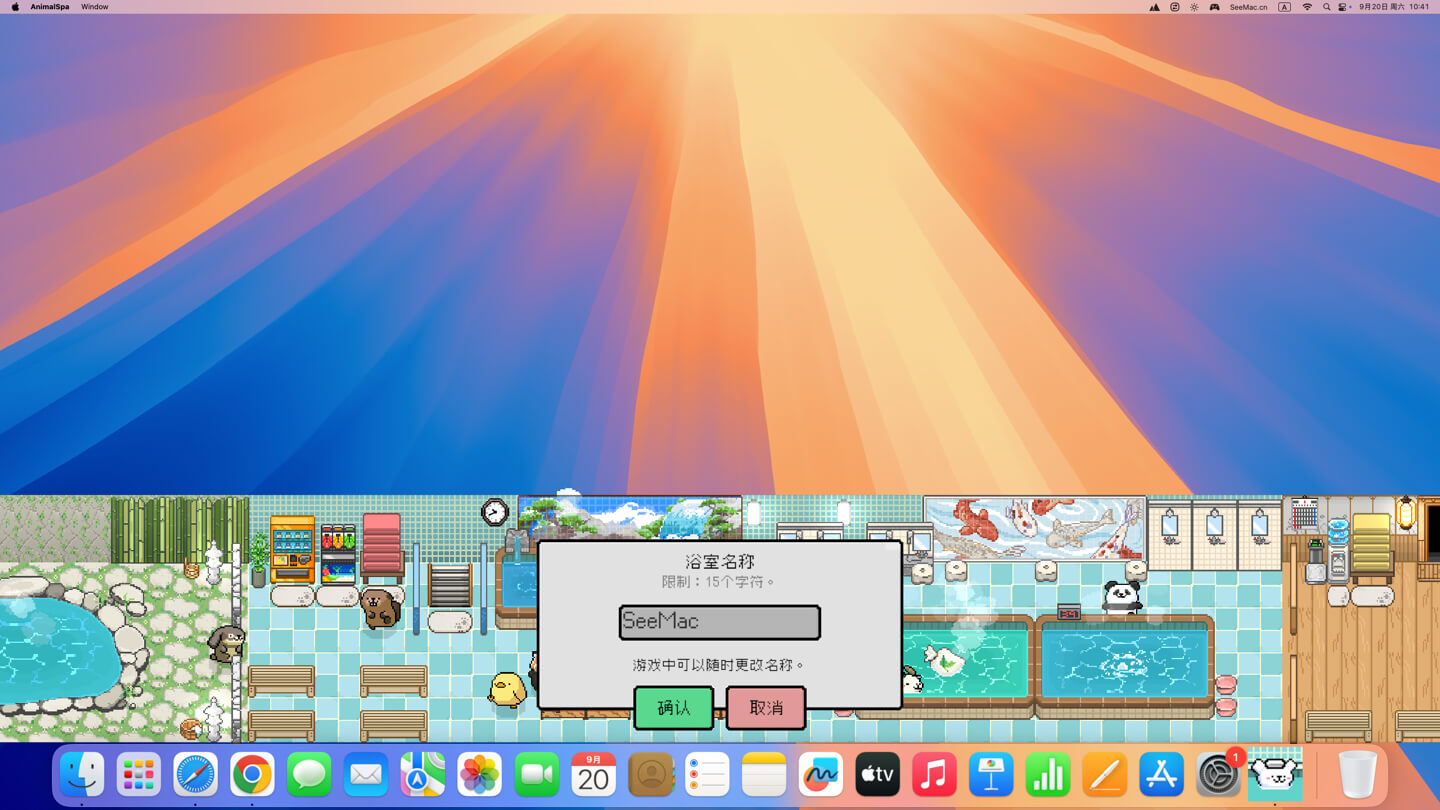Open Freeform from the Dock
Viewport: 1440px width, 810px height.
point(820,775)
